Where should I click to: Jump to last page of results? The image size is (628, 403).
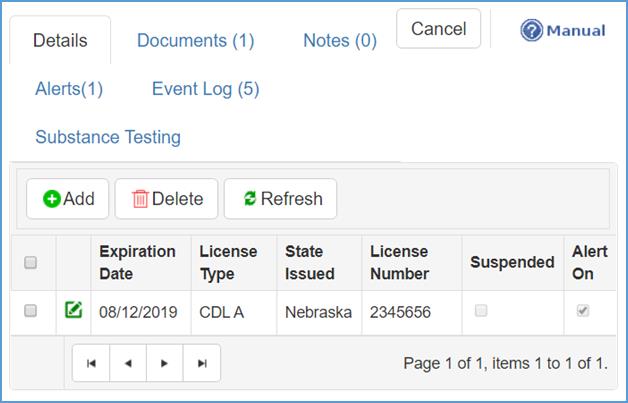click(202, 364)
